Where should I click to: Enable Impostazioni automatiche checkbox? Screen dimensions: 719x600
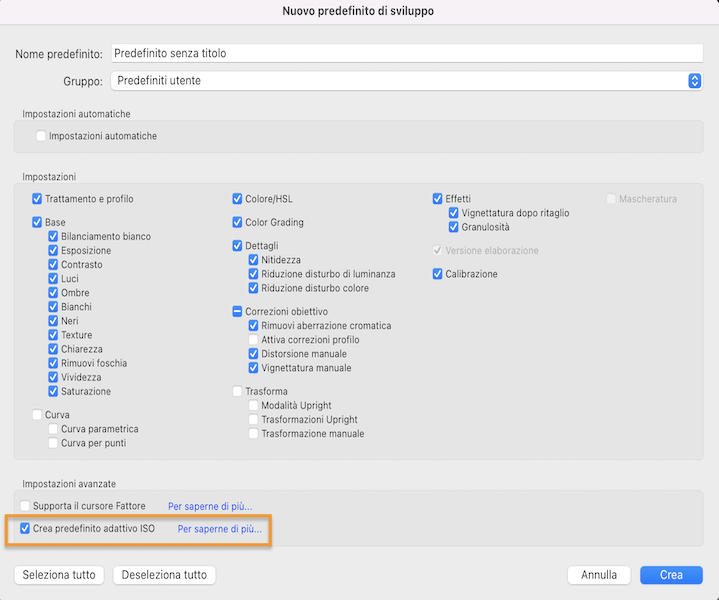point(41,136)
